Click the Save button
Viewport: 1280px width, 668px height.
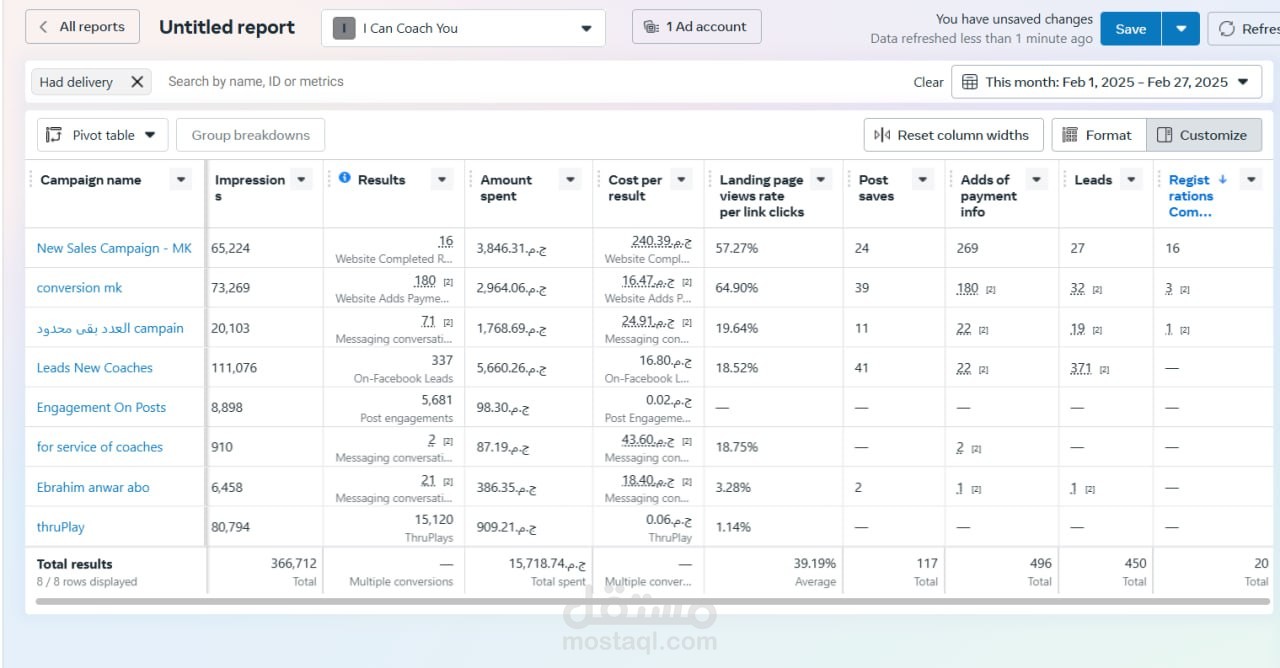pos(1131,29)
